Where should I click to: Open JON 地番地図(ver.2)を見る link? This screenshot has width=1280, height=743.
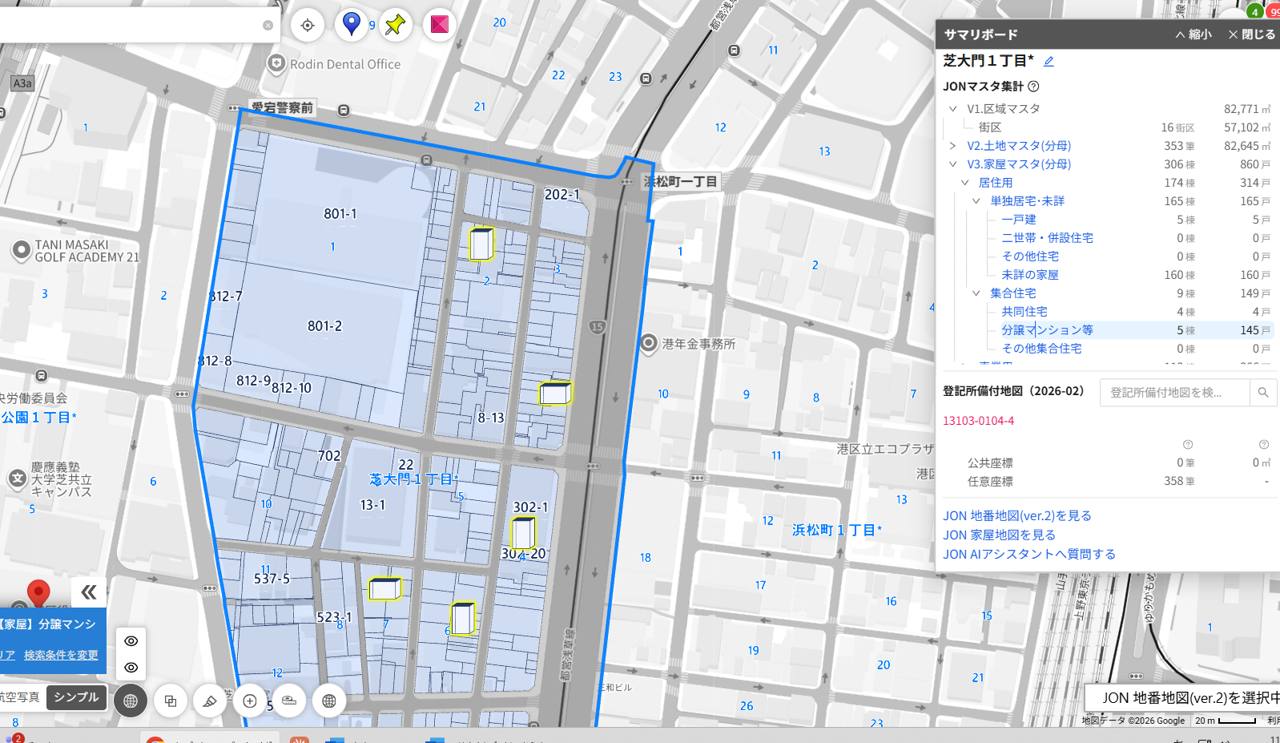point(1017,516)
